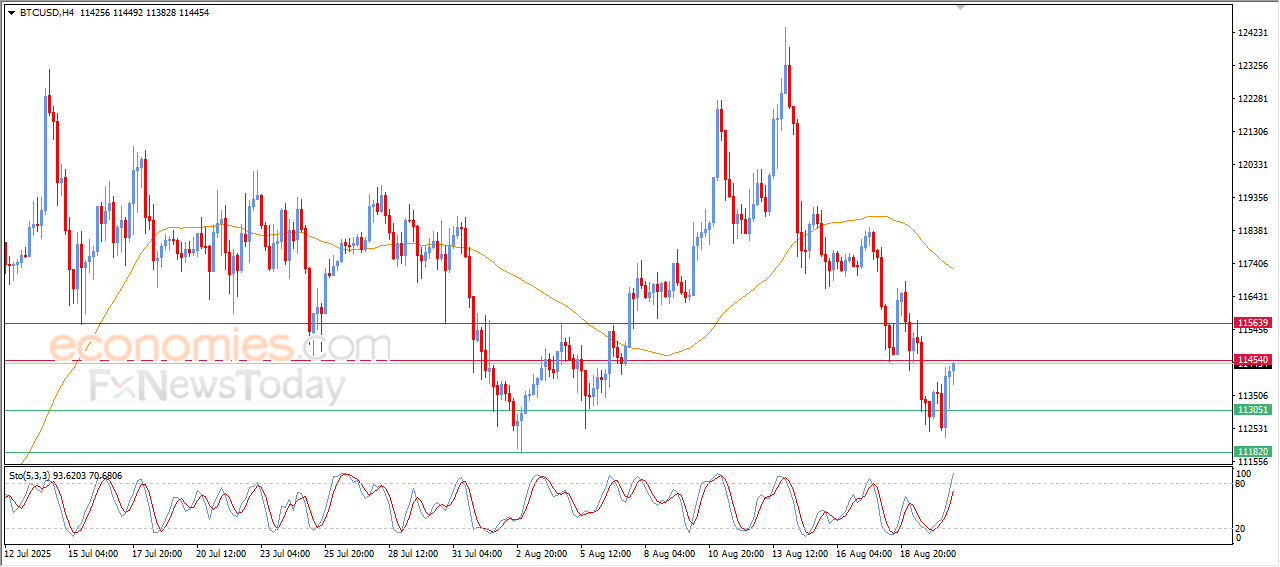The width and height of the screenshot is (1280, 567).
Task: Click the 117406 price axis label
Action: click(1254, 264)
